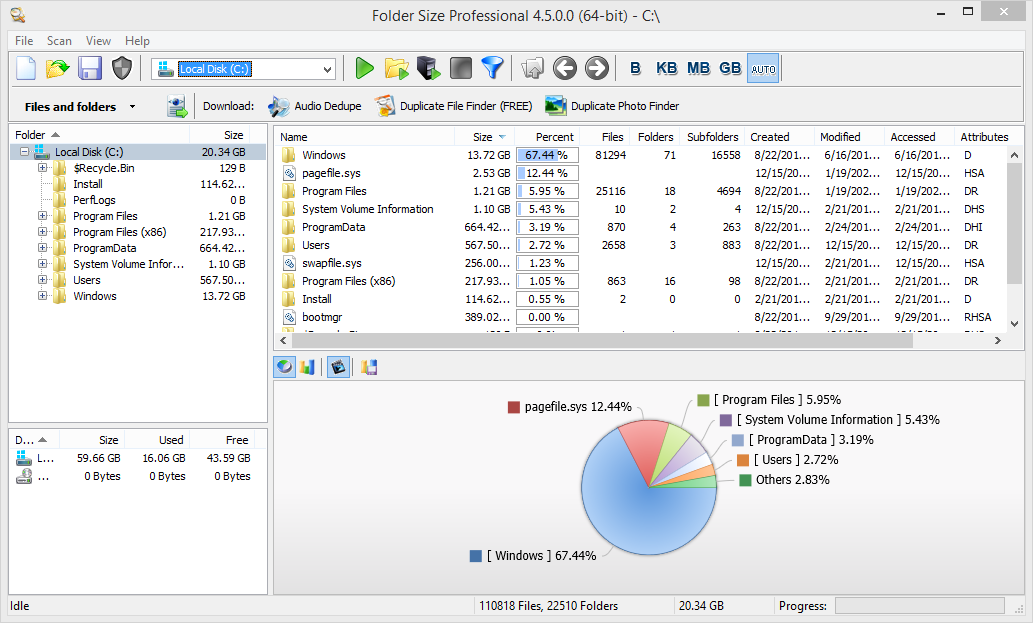Start a new scan with the green scan icon
Screen dimensions: 1033x623
point(363,68)
